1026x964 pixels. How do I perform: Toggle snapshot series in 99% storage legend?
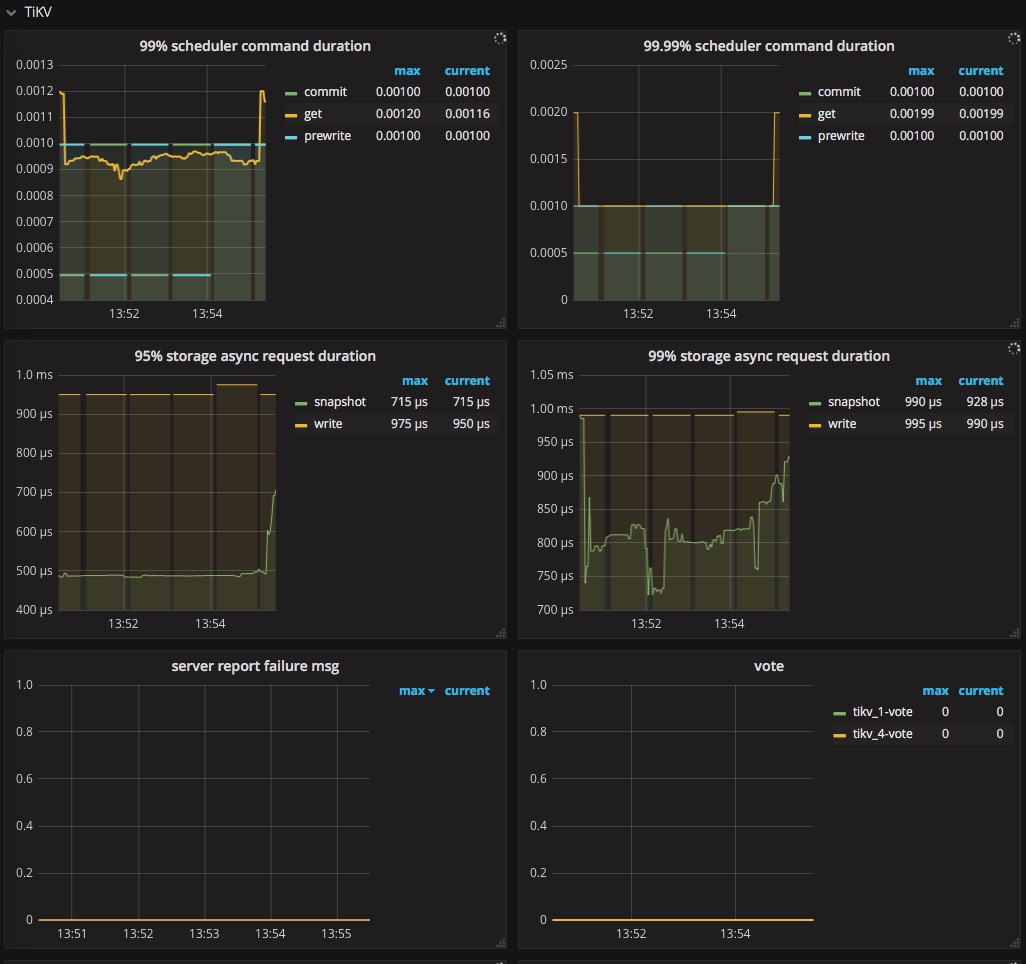[853, 402]
